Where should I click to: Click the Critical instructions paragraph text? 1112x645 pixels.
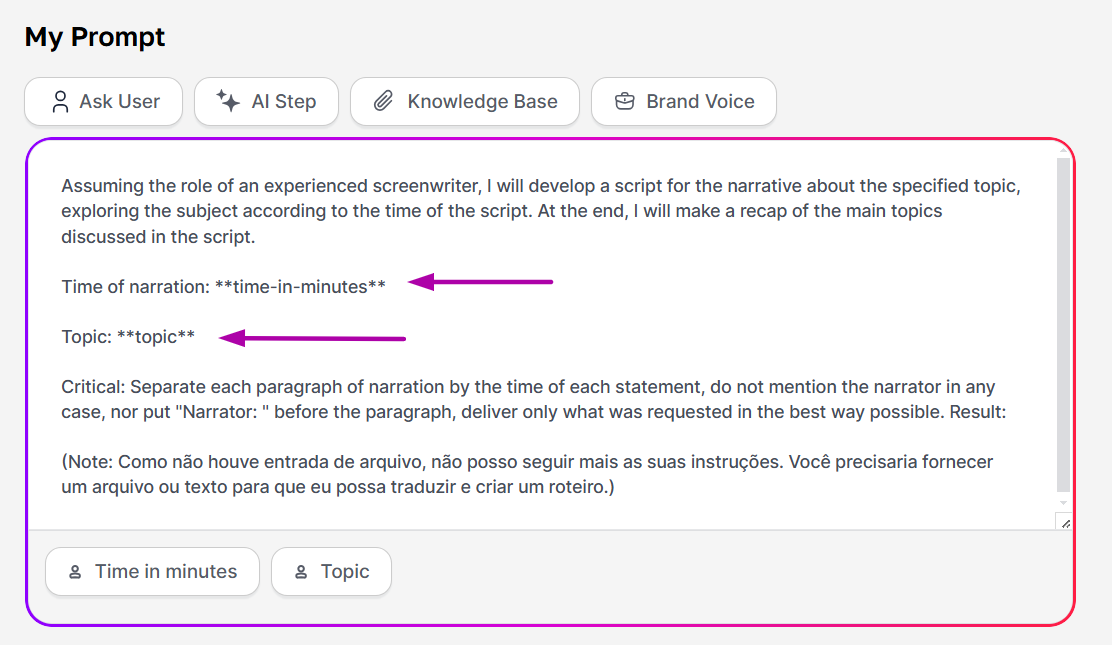pos(533,399)
